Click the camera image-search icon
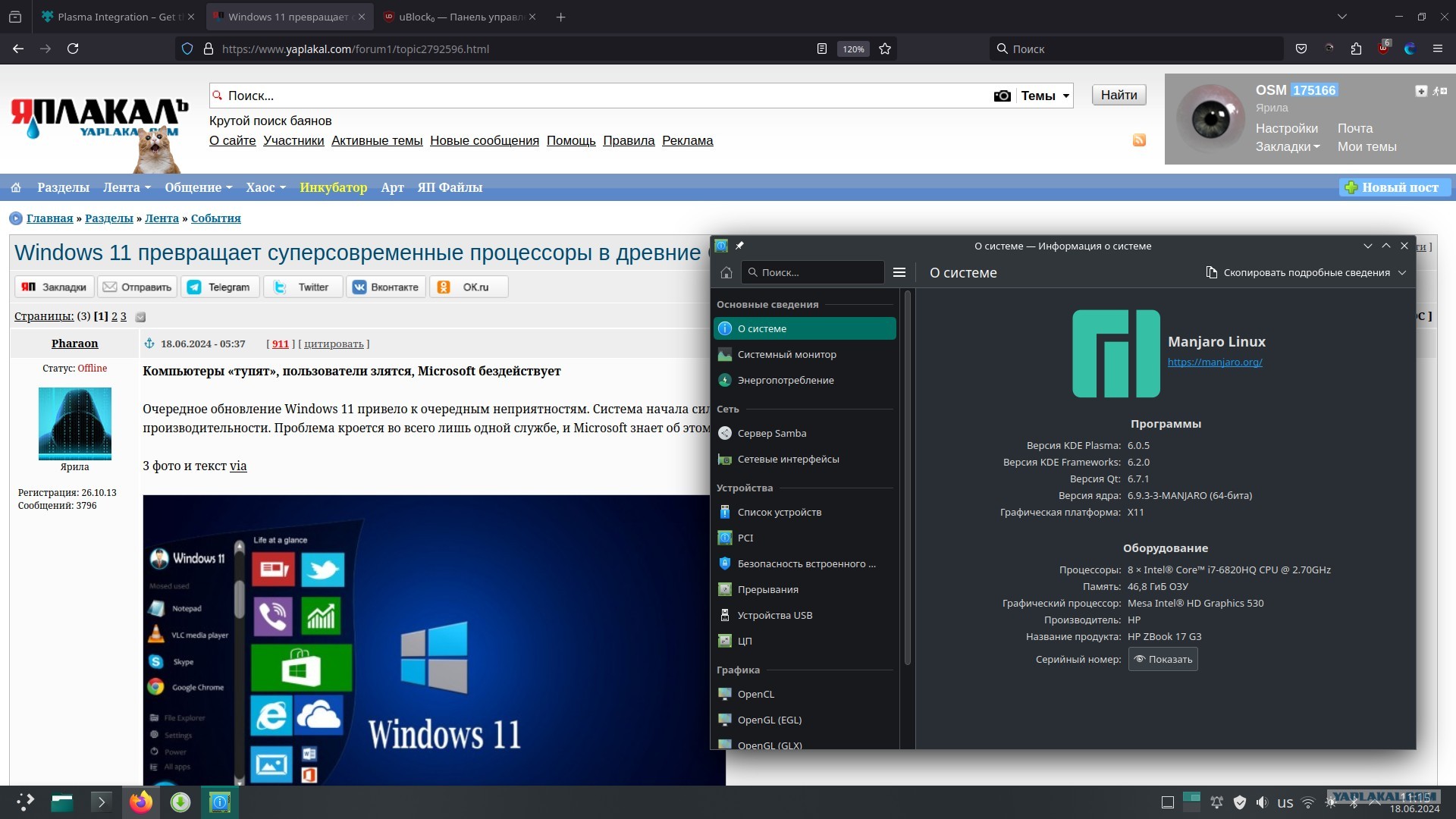This screenshot has height=819, width=1456. [1002, 96]
